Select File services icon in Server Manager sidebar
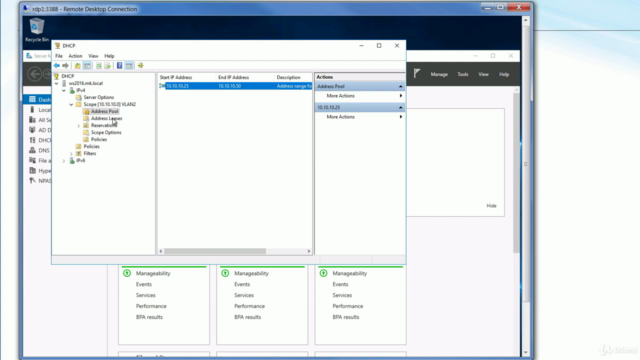640x360 pixels. click(32, 160)
